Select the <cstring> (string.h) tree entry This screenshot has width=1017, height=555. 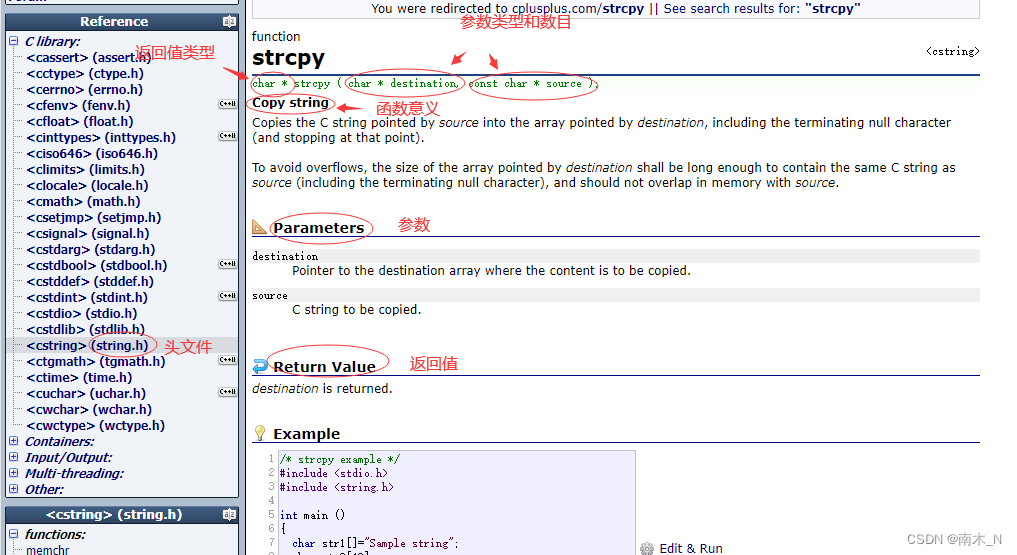click(x=88, y=346)
